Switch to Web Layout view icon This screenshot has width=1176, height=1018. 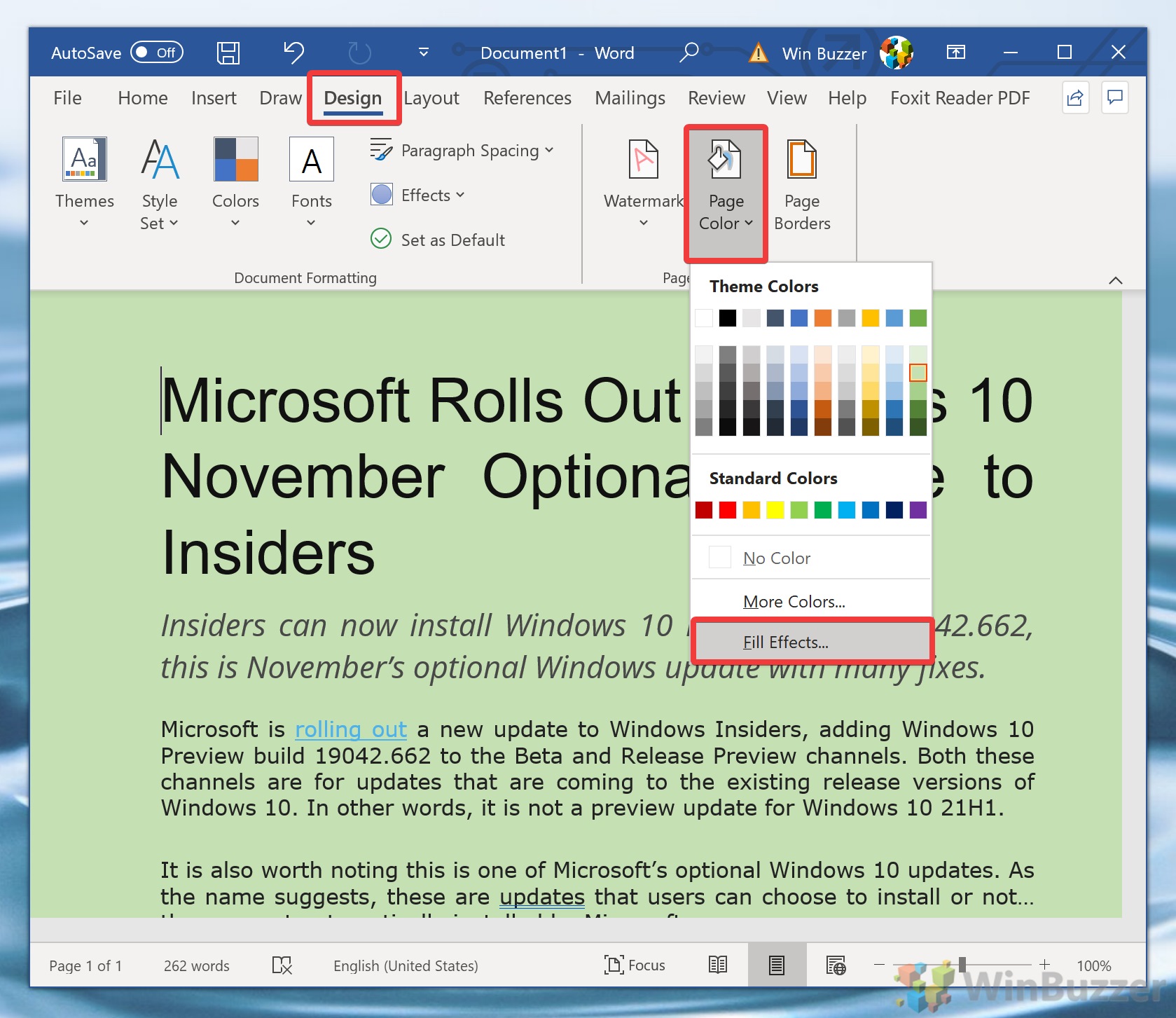click(x=836, y=965)
